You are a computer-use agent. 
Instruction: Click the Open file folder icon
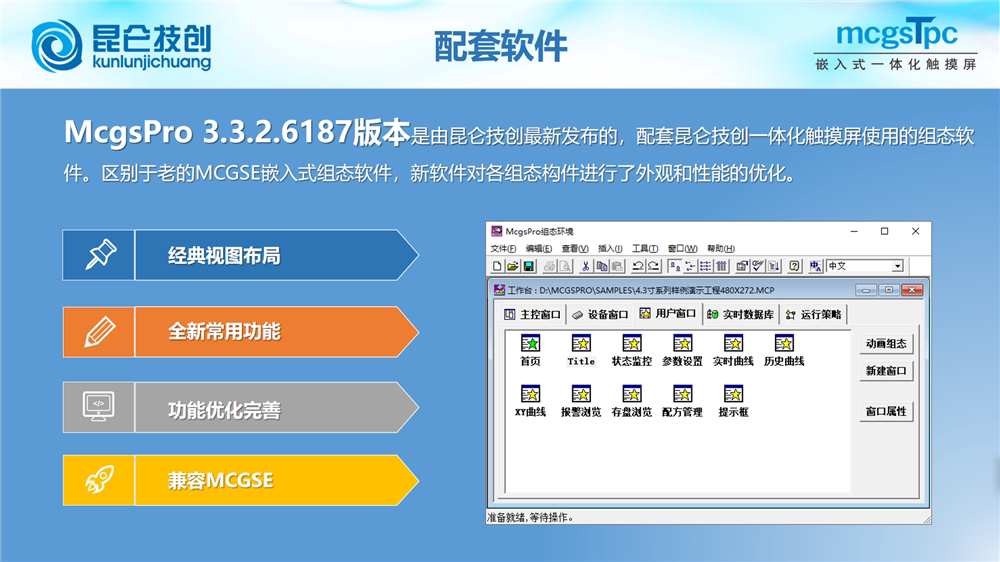pos(513,266)
